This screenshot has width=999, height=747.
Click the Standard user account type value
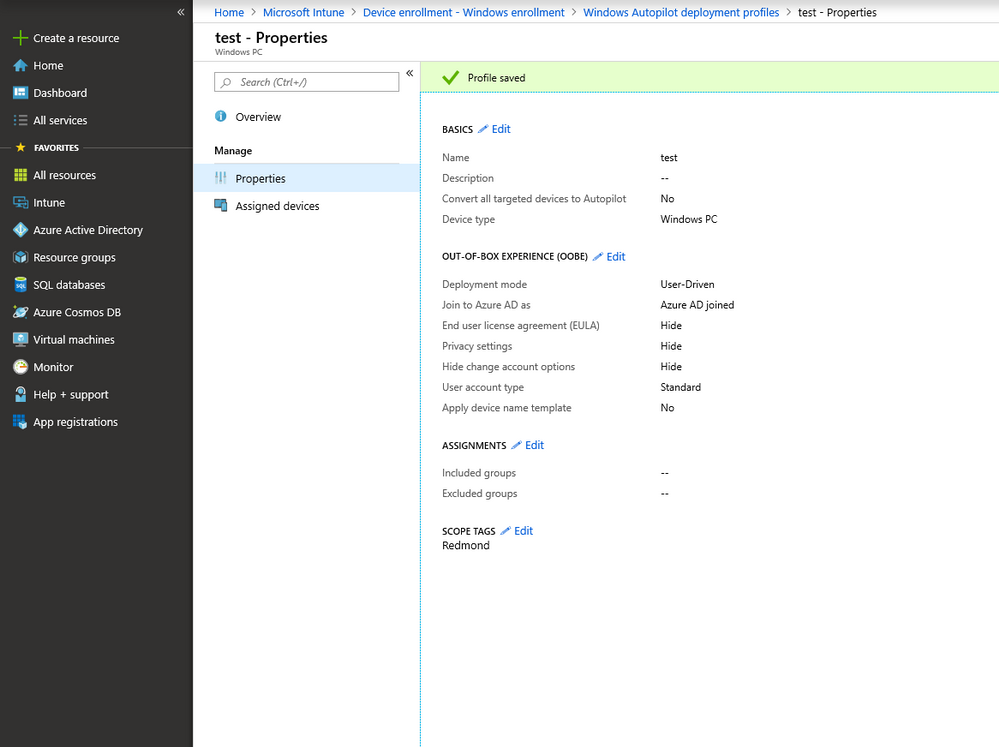point(680,387)
